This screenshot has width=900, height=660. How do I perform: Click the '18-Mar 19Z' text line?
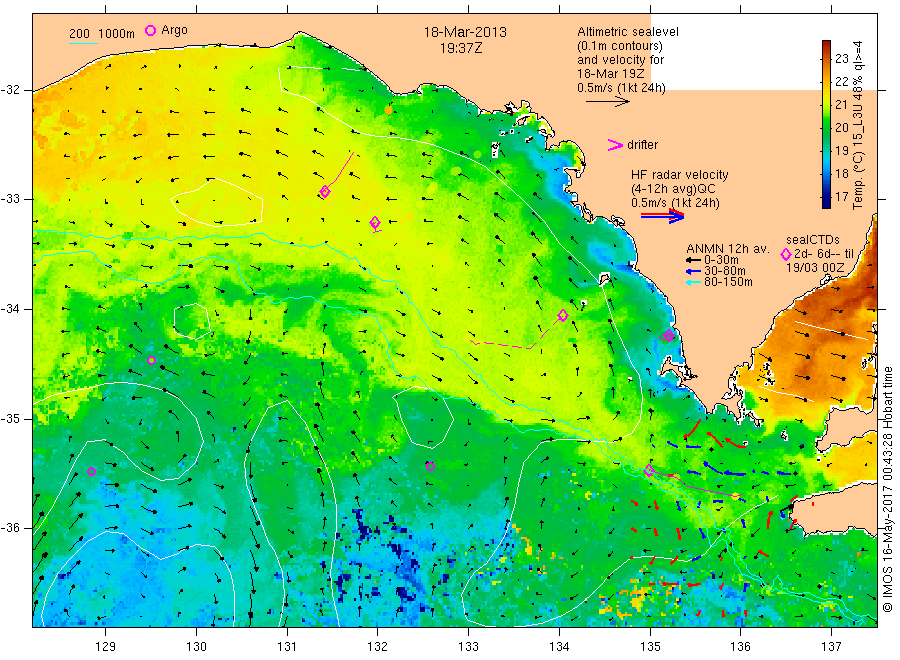(x=611, y=73)
